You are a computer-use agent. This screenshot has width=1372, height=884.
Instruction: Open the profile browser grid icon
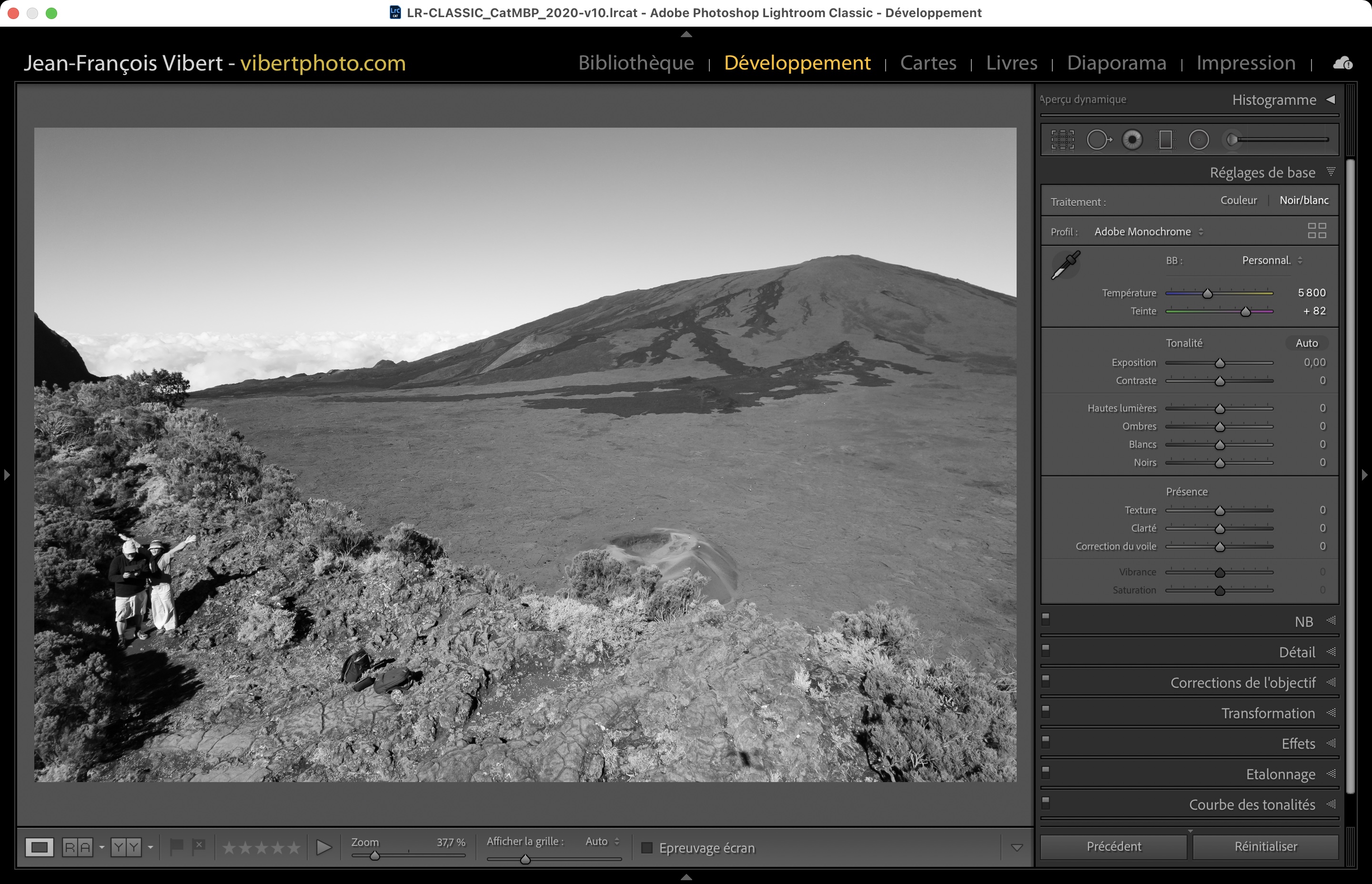click(1316, 231)
